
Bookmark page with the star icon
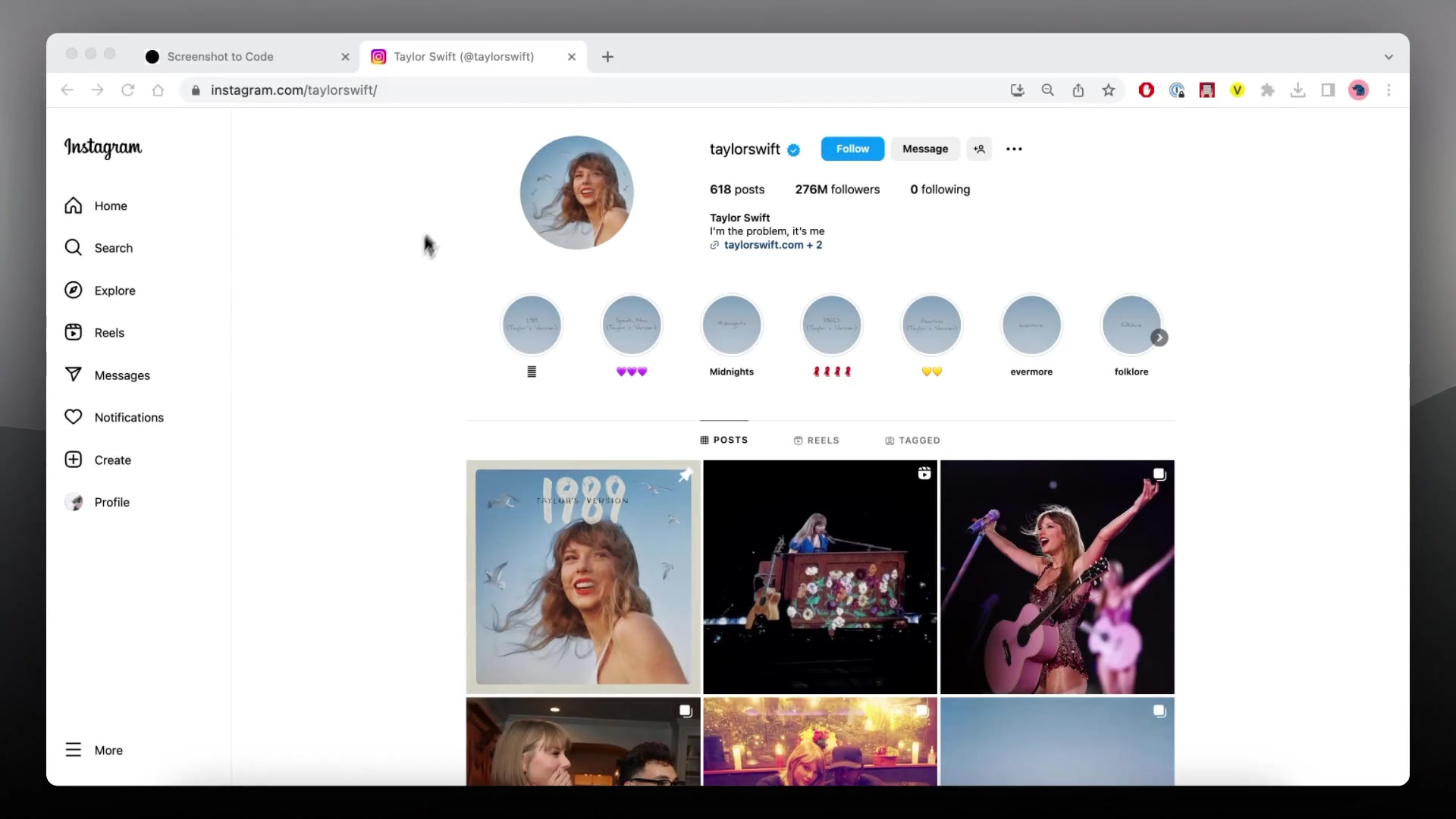[1109, 90]
